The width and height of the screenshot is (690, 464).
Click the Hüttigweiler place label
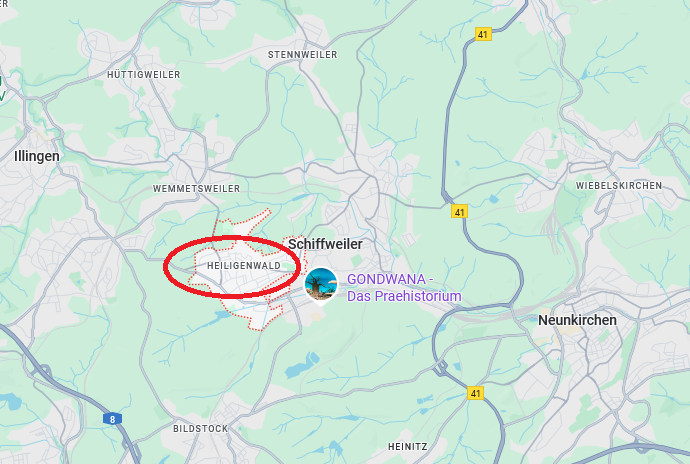pos(143,75)
